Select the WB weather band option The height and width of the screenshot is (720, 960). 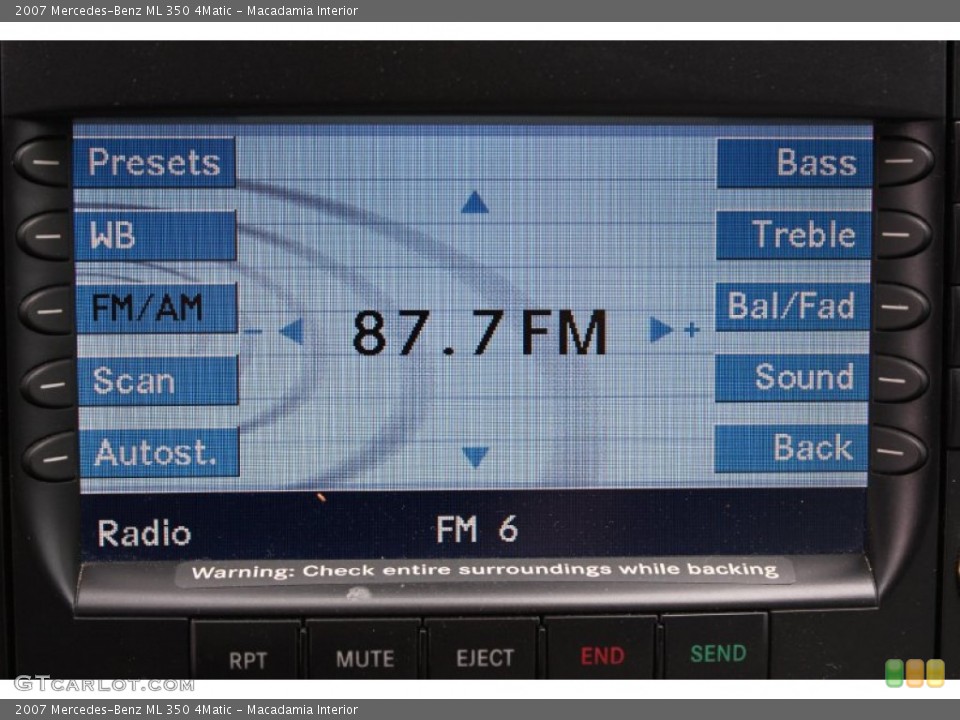[x=156, y=235]
